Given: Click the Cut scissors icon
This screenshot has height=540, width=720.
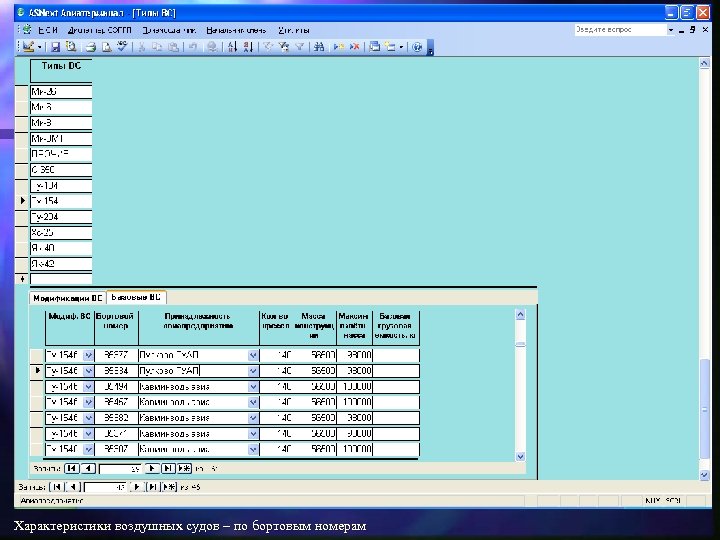Looking at the screenshot, I should click(142, 47).
